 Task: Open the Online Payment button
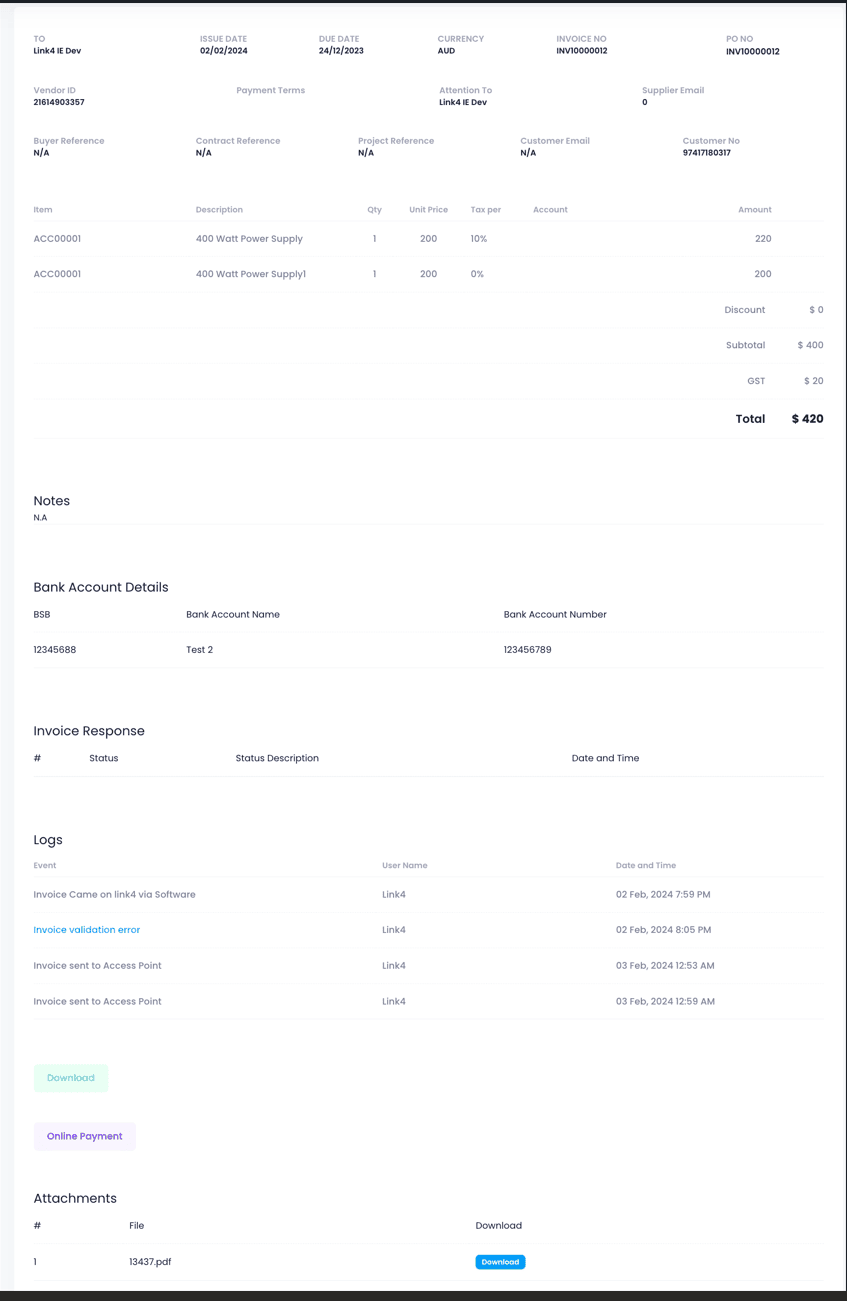click(x=85, y=1136)
